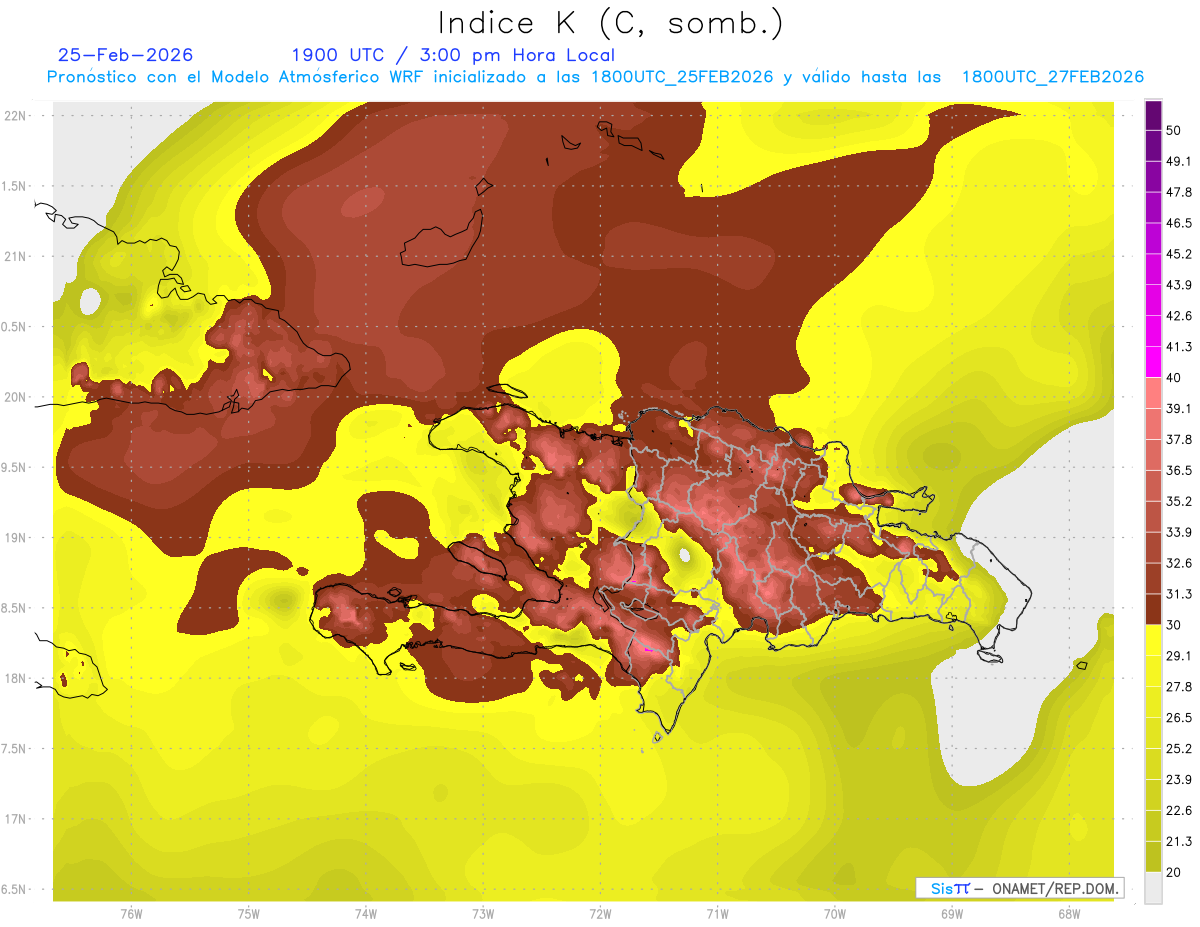This screenshot has width=1200, height=927.
Task: Click the 30 value on the color legend
Action: [1173, 624]
